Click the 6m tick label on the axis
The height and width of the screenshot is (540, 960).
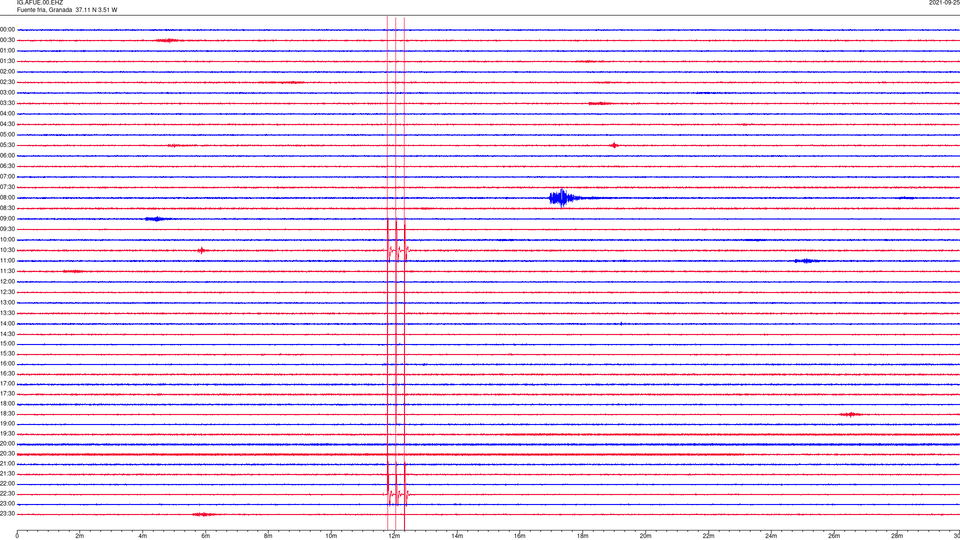click(x=205, y=536)
